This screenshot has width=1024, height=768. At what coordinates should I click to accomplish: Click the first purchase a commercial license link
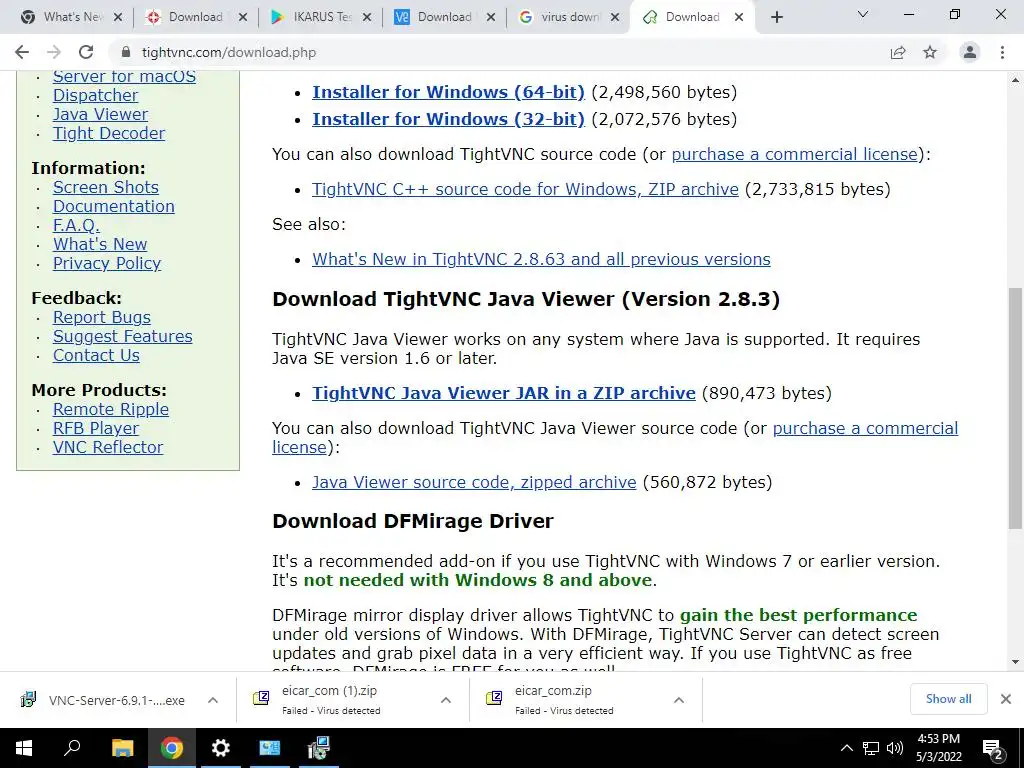click(x=795, y=154)
